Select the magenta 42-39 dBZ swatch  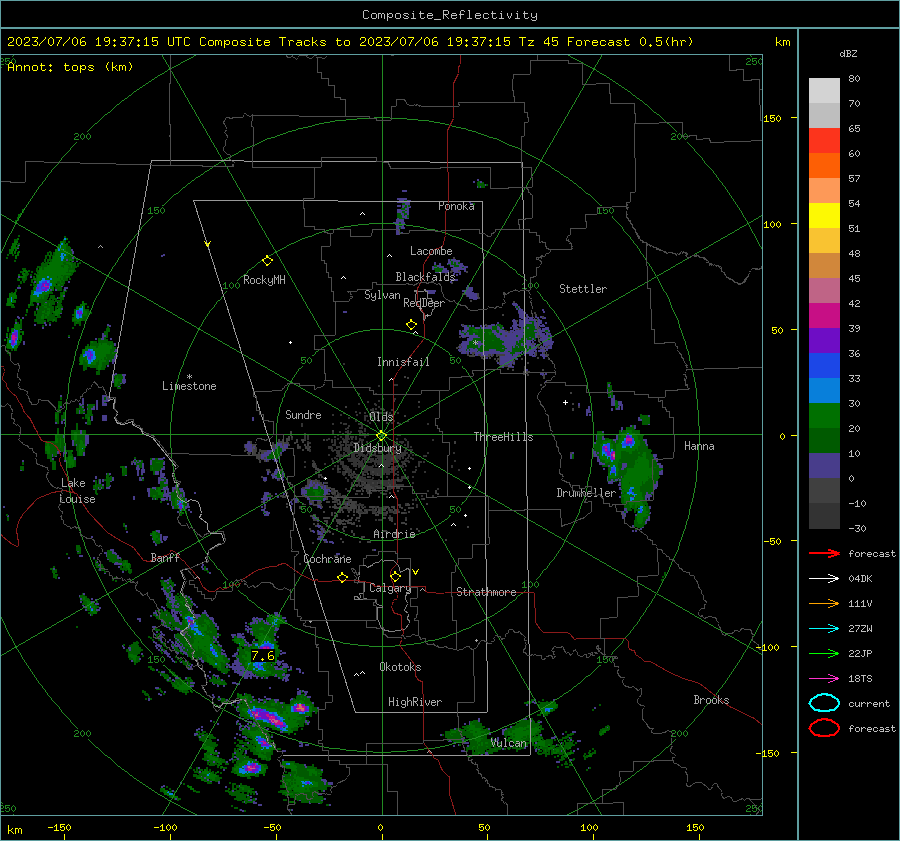pyautogui.click(x=824, y=315)
